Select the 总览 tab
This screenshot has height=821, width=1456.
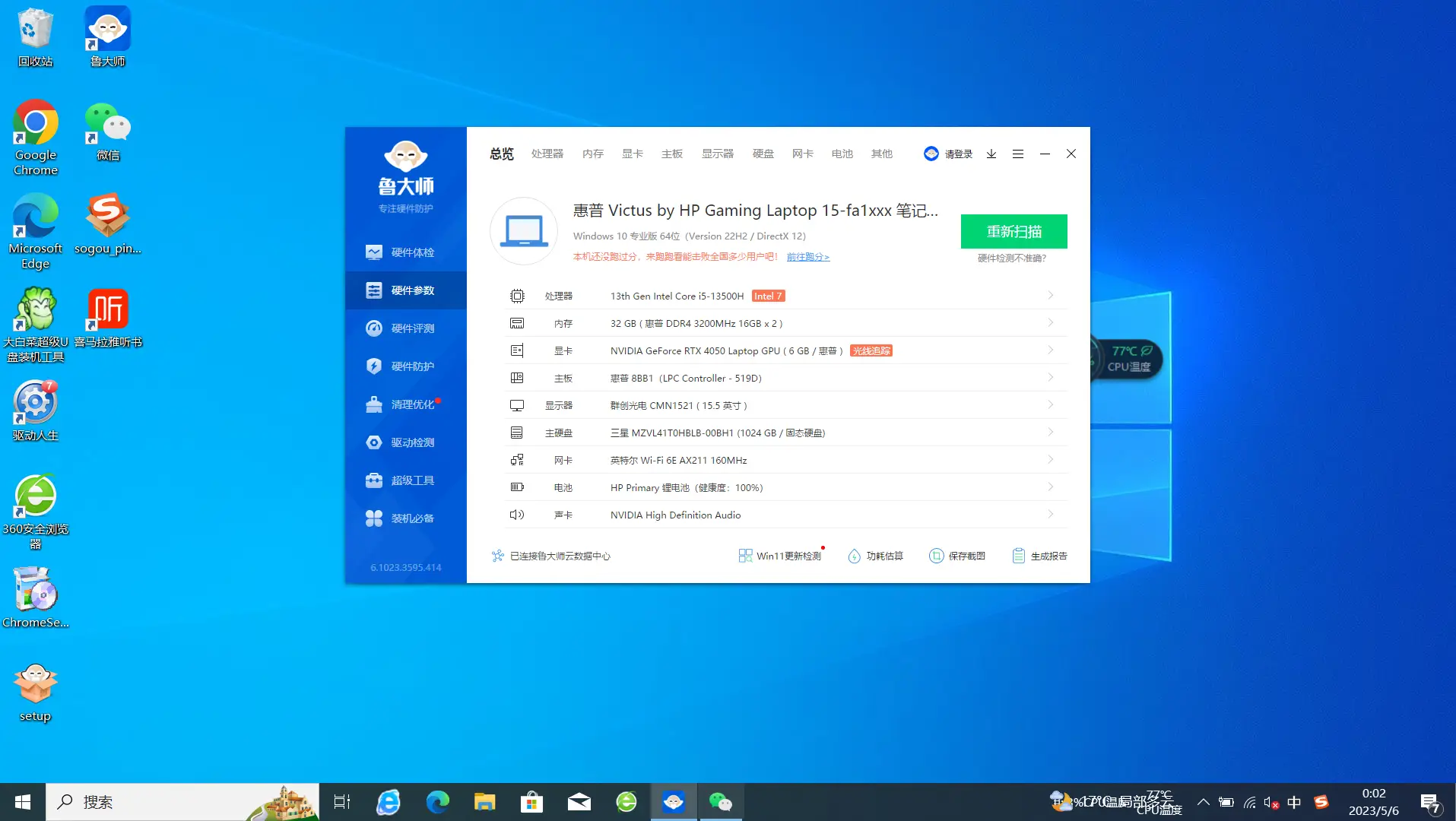coord(502,154)
